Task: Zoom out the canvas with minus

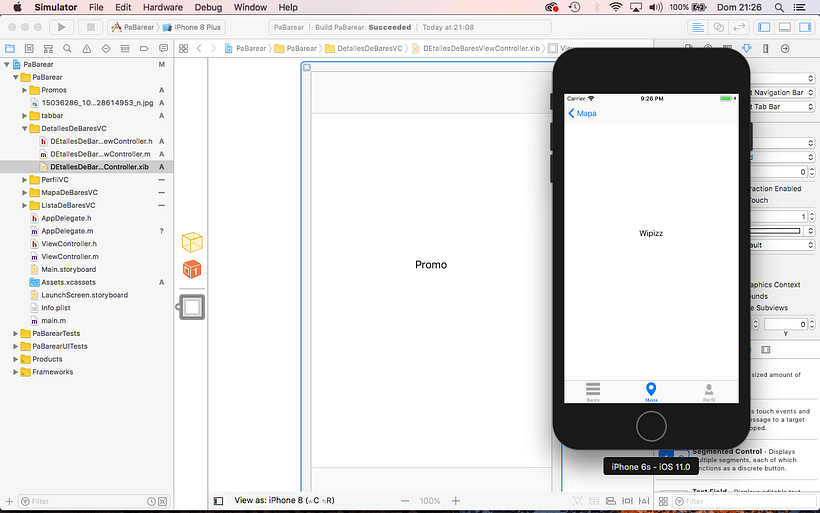Action: [x=405, y=501]
